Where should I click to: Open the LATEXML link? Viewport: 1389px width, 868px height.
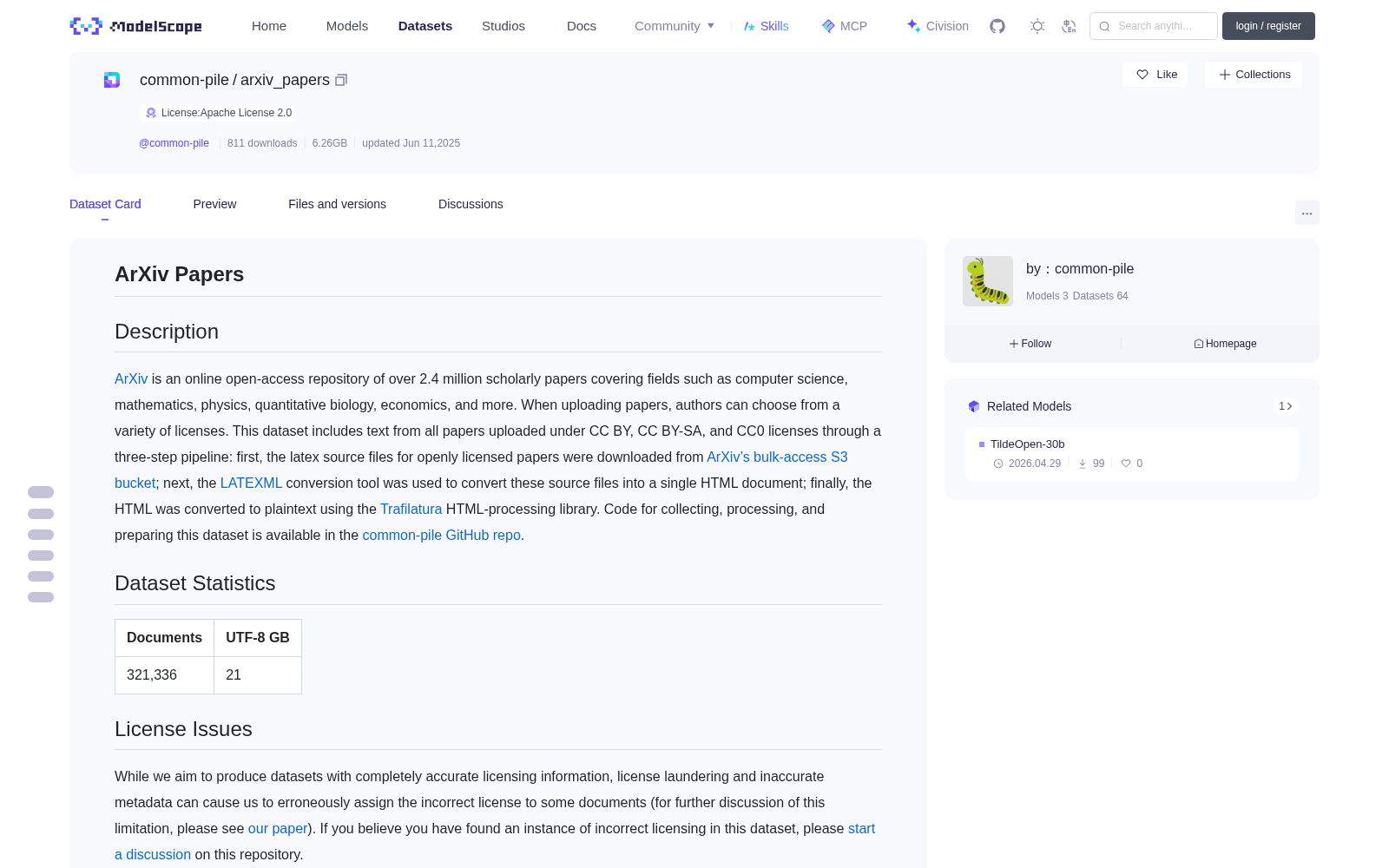[x=251, y=483]
